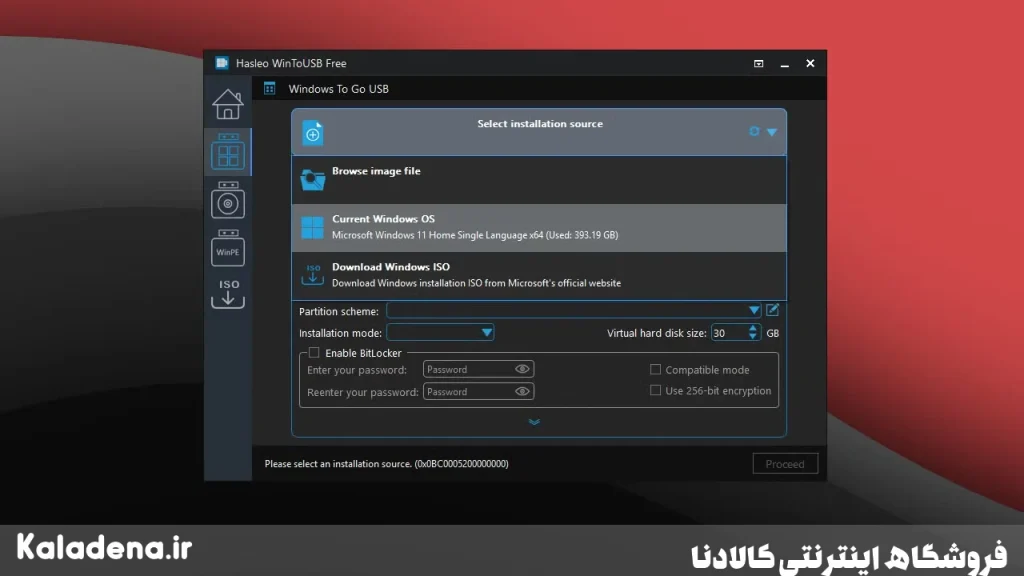Viewport: 1024px width, 576px height.
Task: Click the Proceed button
Action: pyautogui.click(x=785, y=464)
